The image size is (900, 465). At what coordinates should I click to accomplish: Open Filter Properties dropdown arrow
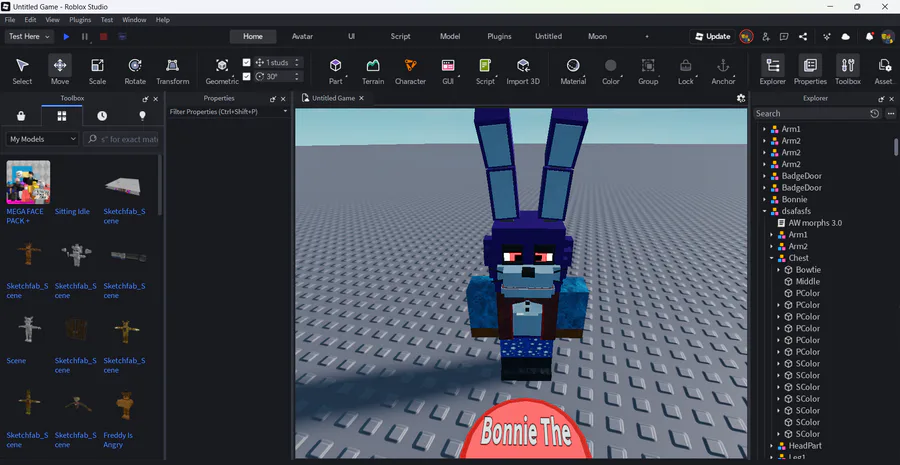[x=285, y=111]
